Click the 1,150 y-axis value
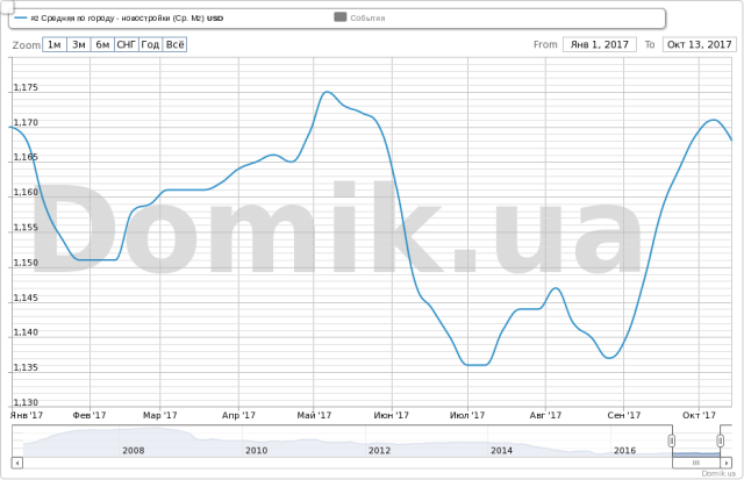The image size is (744, 480). [26, 263]
